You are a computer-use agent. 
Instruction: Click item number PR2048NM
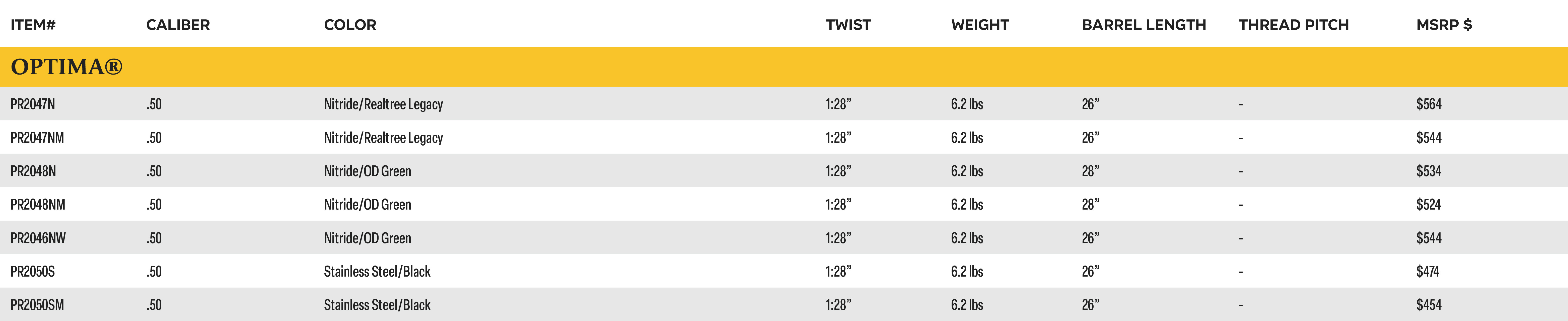[x=38, y=205]
